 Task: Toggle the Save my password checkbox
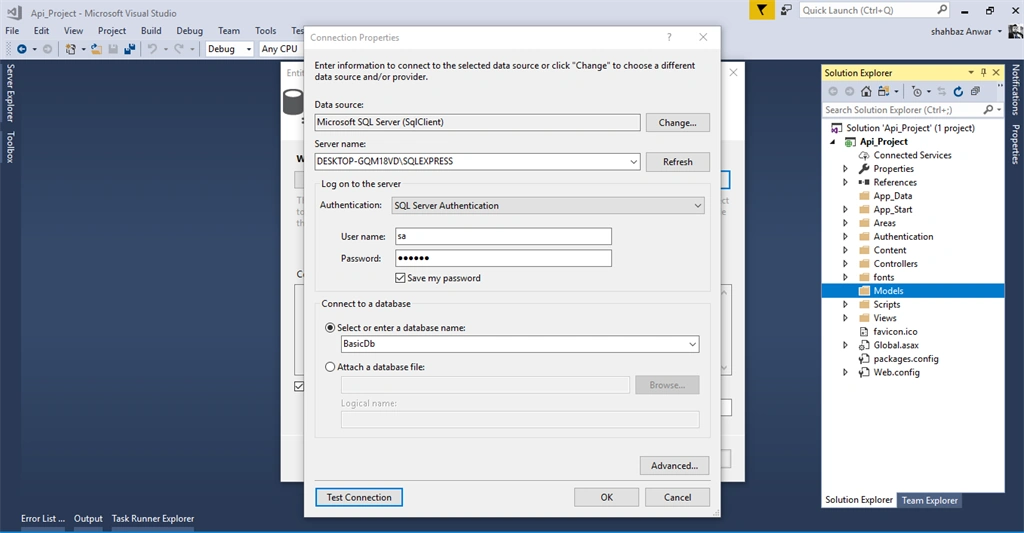coord(400,278)
